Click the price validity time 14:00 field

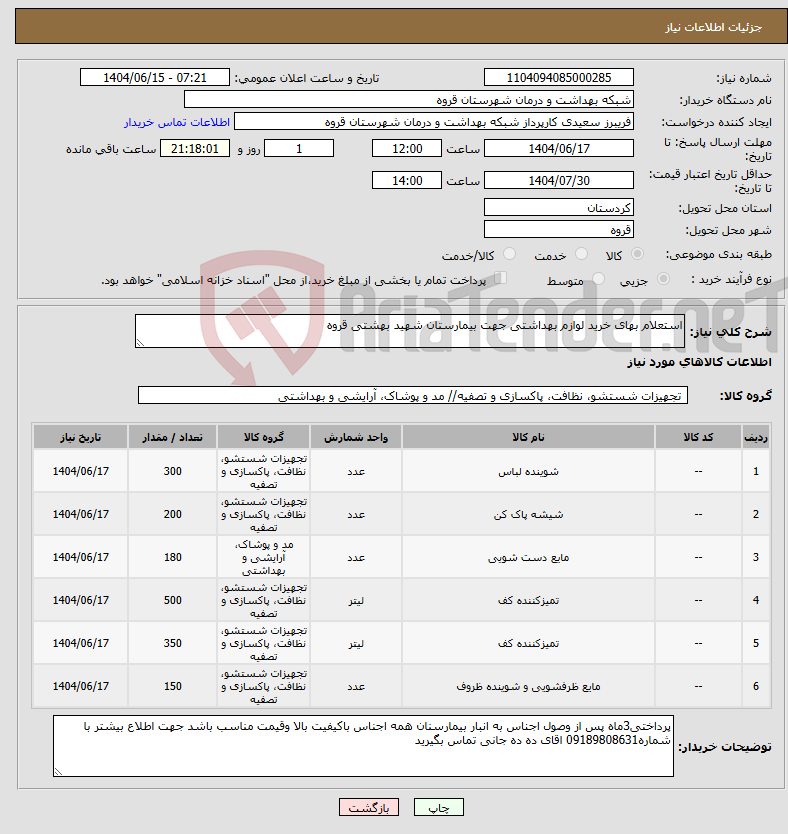click(407, 180)
